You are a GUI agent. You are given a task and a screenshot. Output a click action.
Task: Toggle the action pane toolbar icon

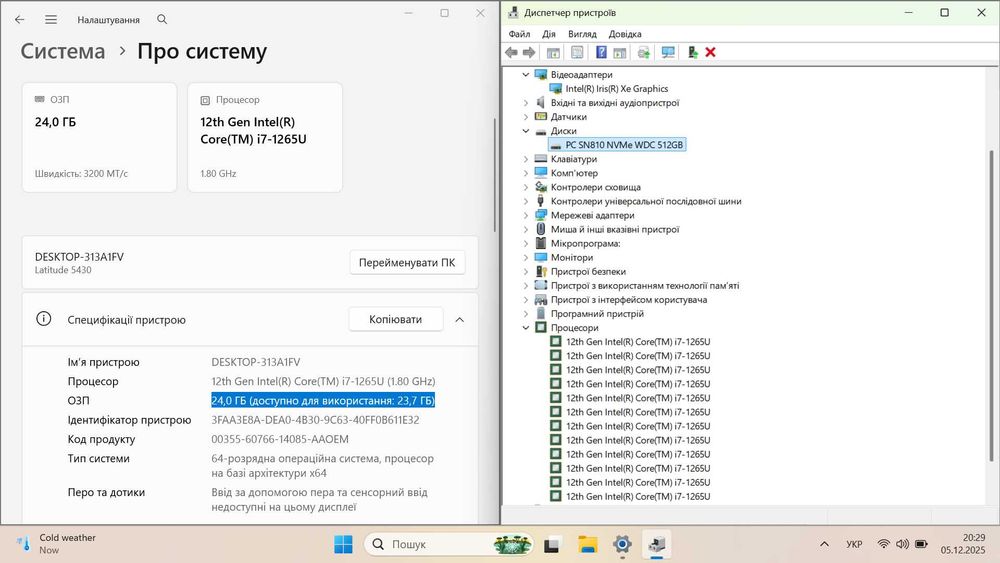619,52
